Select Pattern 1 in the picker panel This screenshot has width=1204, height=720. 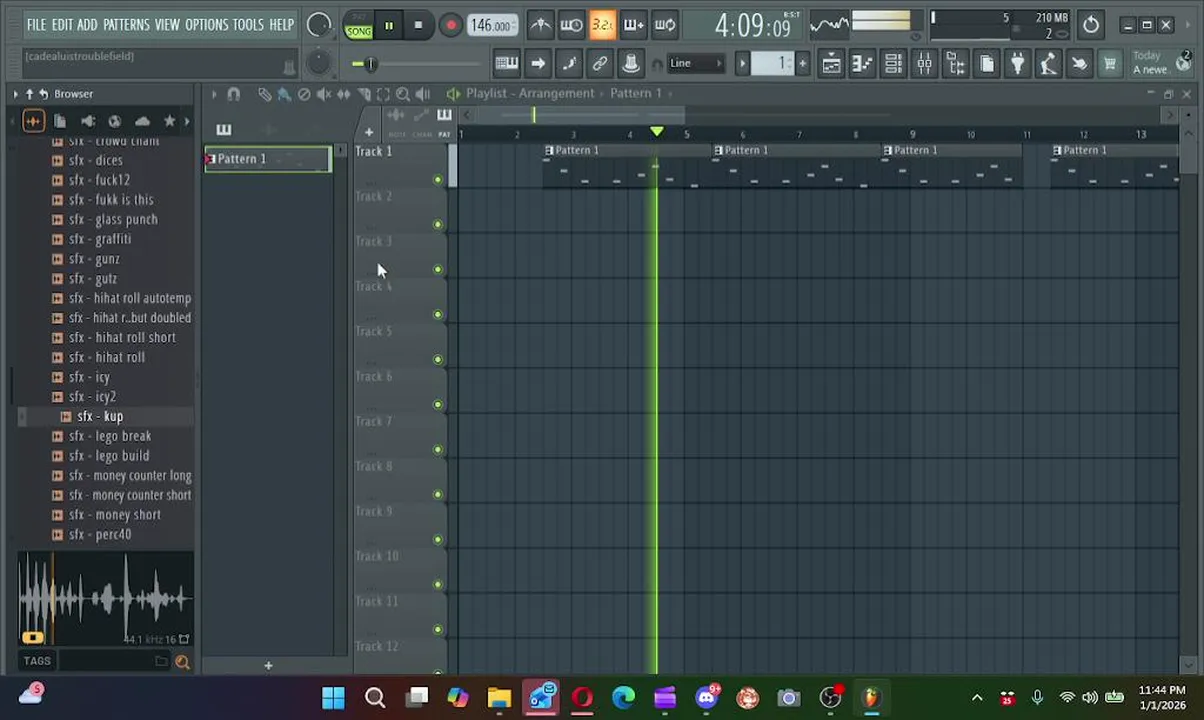tap(268, 159)
